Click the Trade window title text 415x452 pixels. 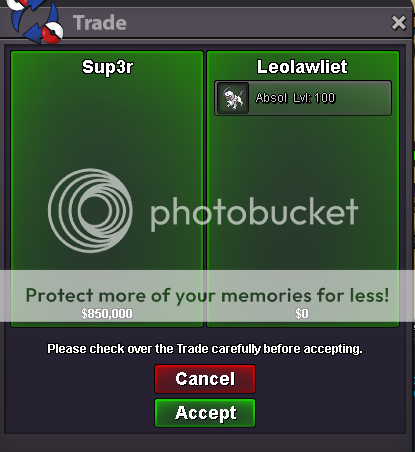point(100,23)
